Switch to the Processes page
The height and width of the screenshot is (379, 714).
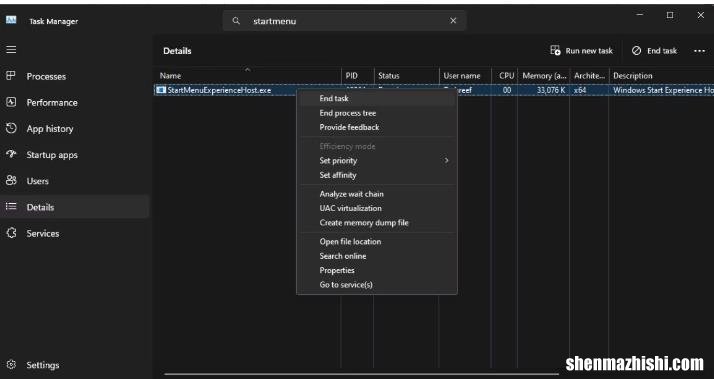[x=46, y=76]
